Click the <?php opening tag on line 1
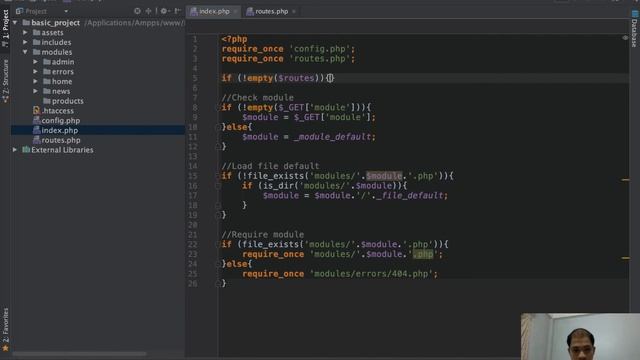The width and height of the screenshot is (640, 360). [x=234, y=39]
